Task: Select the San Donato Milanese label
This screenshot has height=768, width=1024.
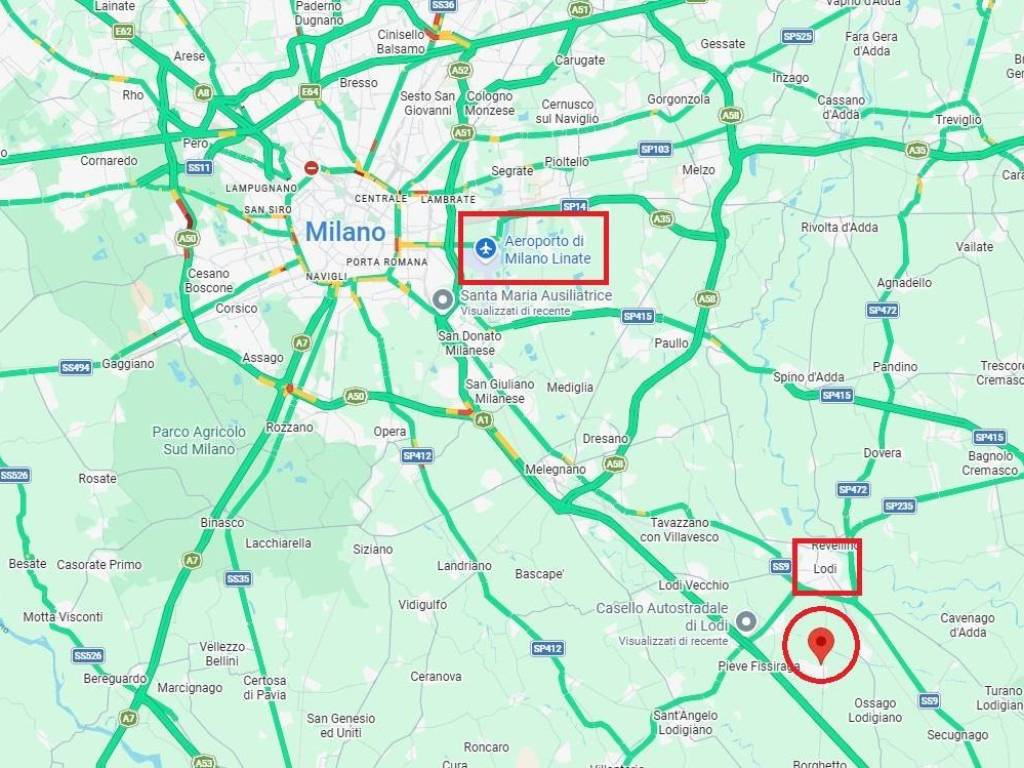Action: click(x=470, y=343)
